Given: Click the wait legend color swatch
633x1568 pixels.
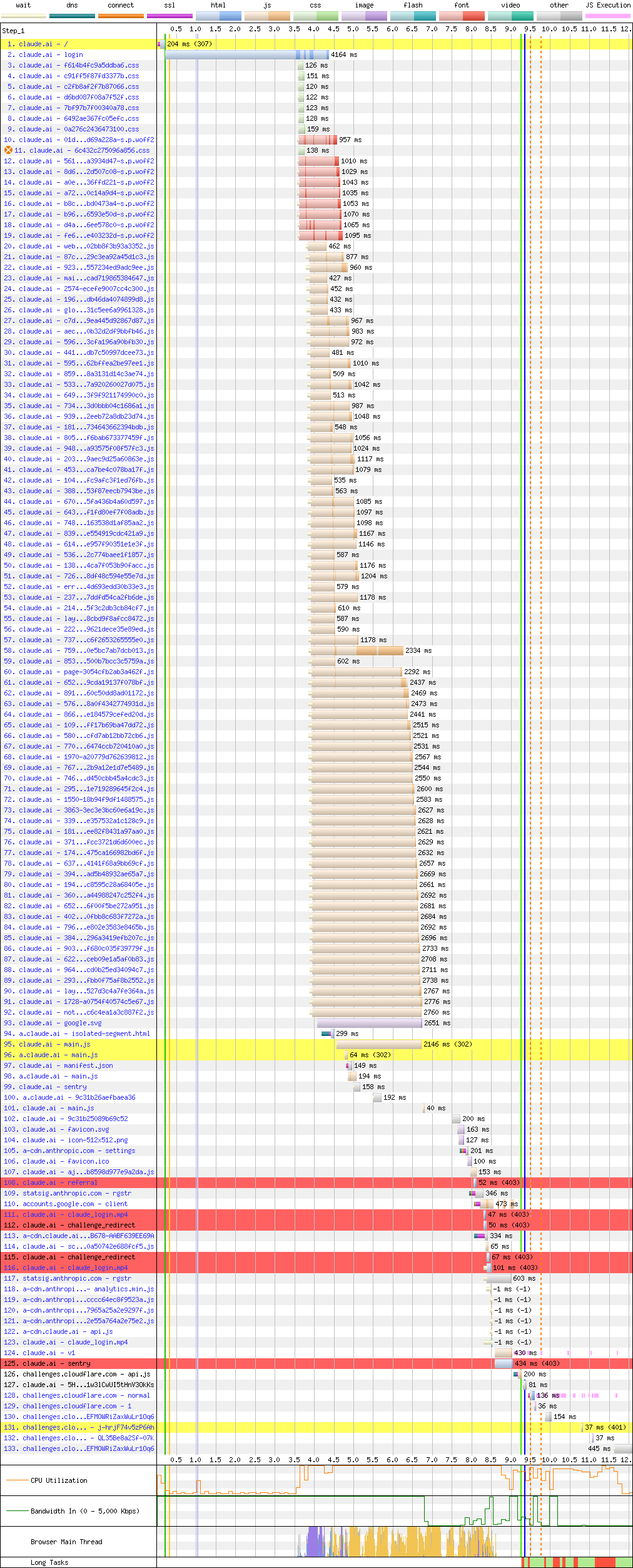Looking at the screenshot, I should [23, 16].
